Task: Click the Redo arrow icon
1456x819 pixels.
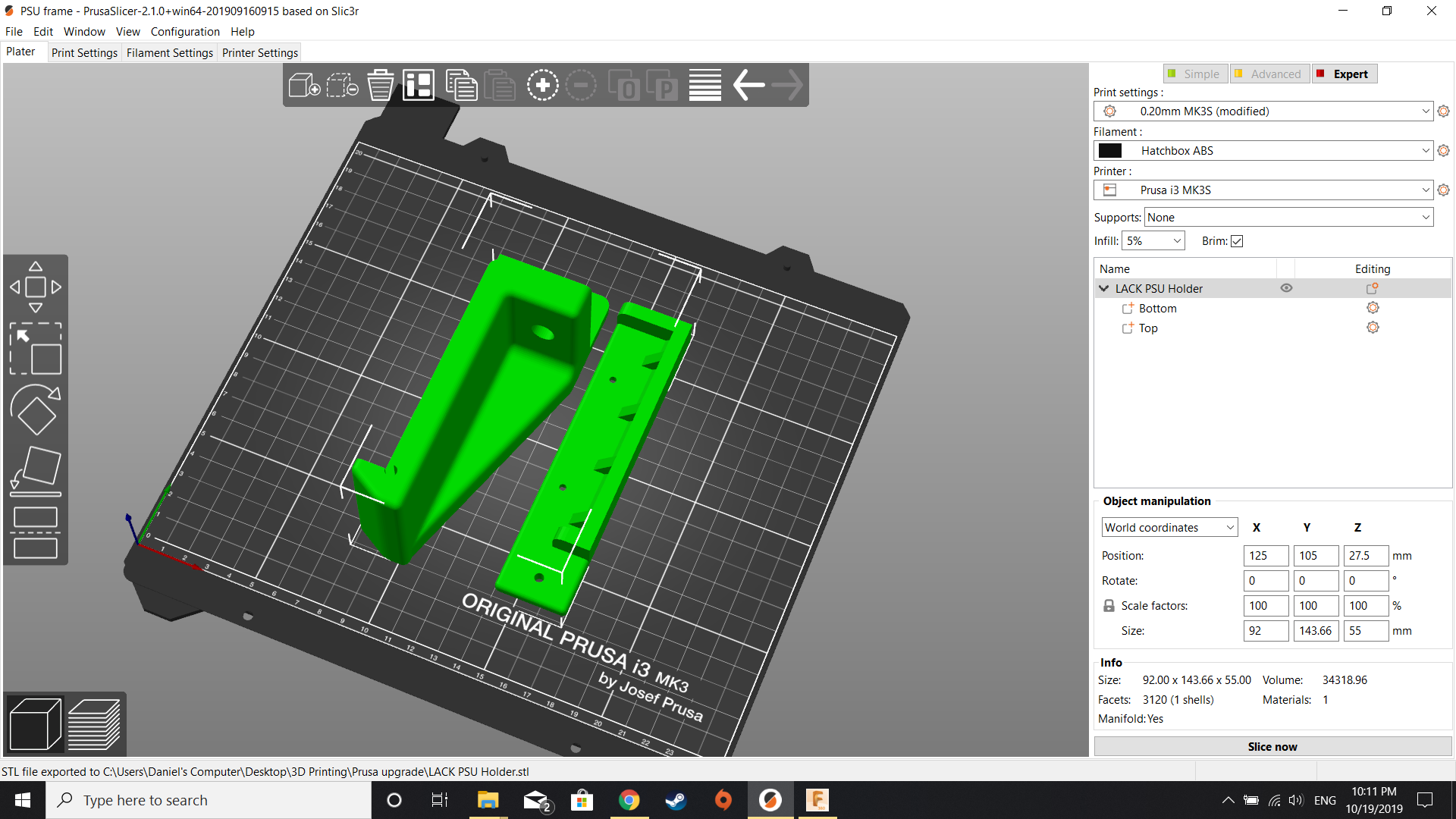Action: tap(787, 85)
